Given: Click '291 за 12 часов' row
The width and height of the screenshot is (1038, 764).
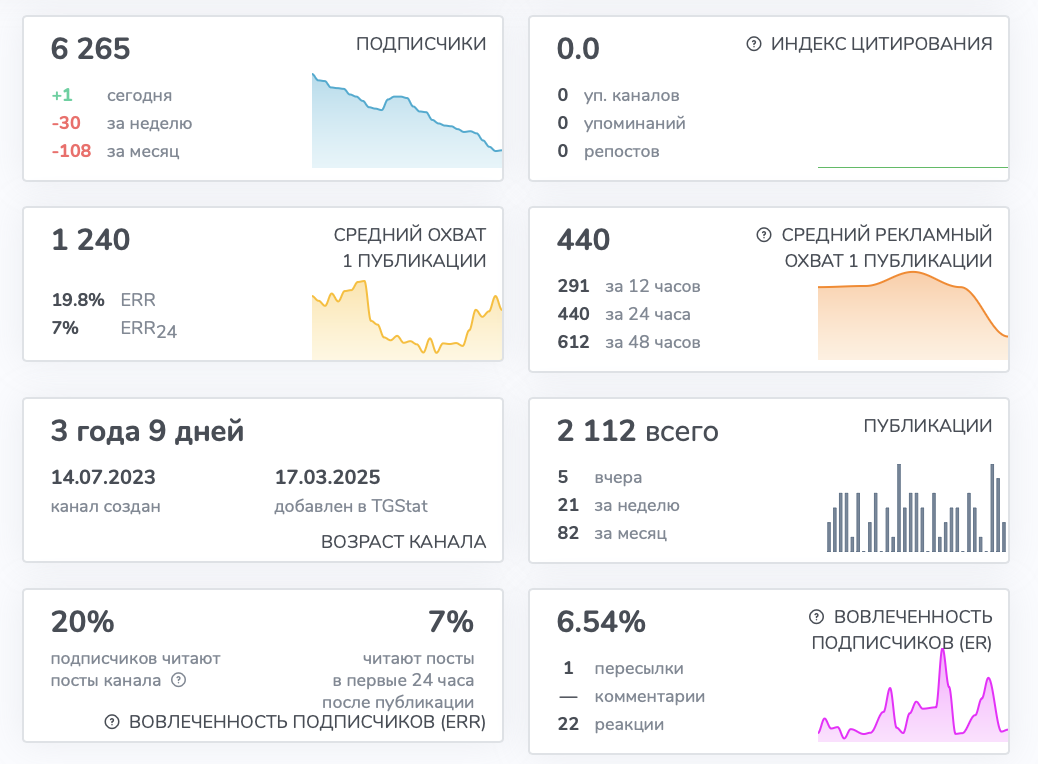Looking at the screenshot, I should coord(629,286).
